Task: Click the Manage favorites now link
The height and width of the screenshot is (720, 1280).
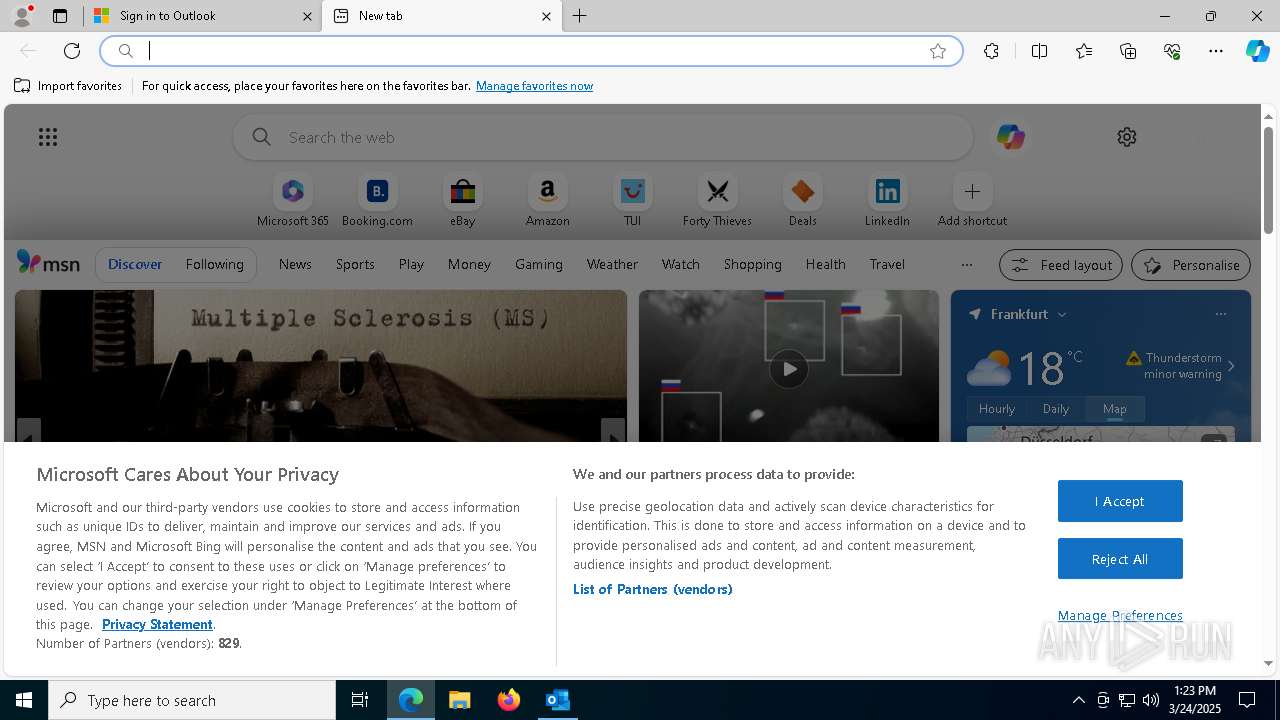Action: 534,86
